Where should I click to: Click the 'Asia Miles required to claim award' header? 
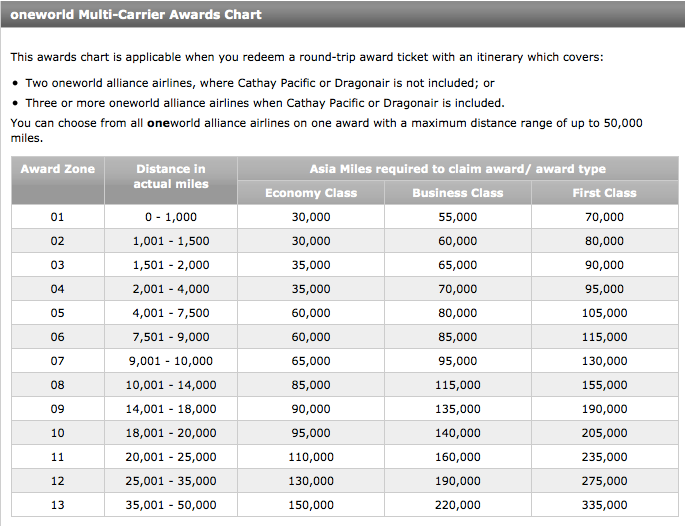(x=458, y=169)
